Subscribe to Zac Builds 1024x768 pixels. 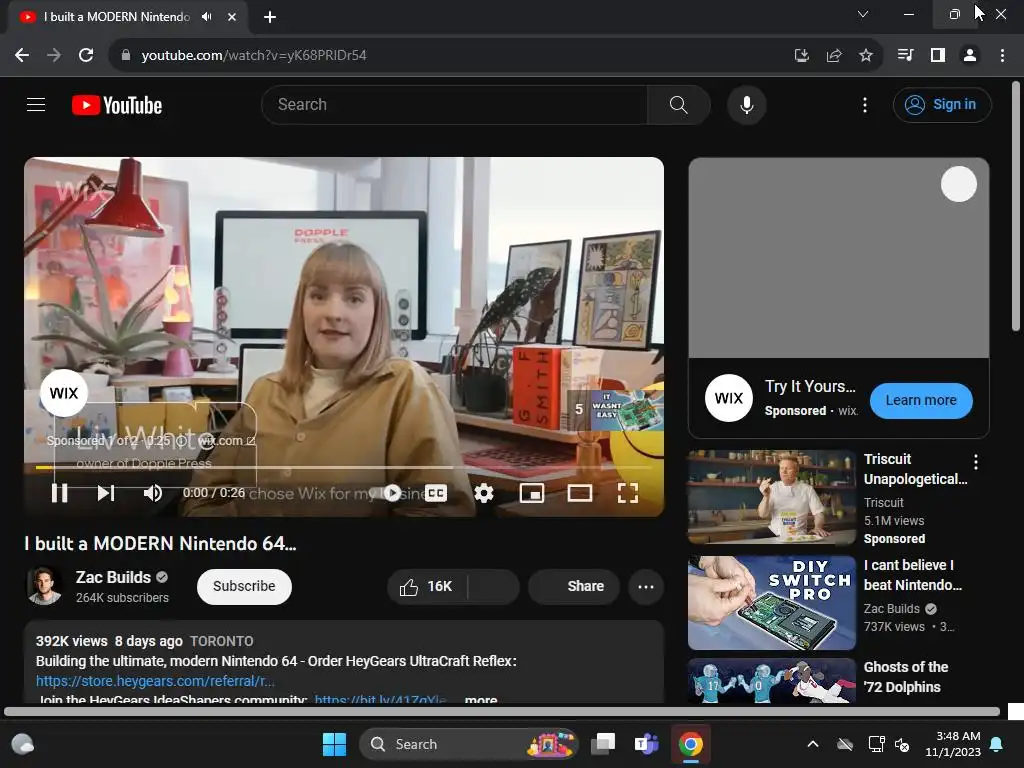[x=244, y=586]
